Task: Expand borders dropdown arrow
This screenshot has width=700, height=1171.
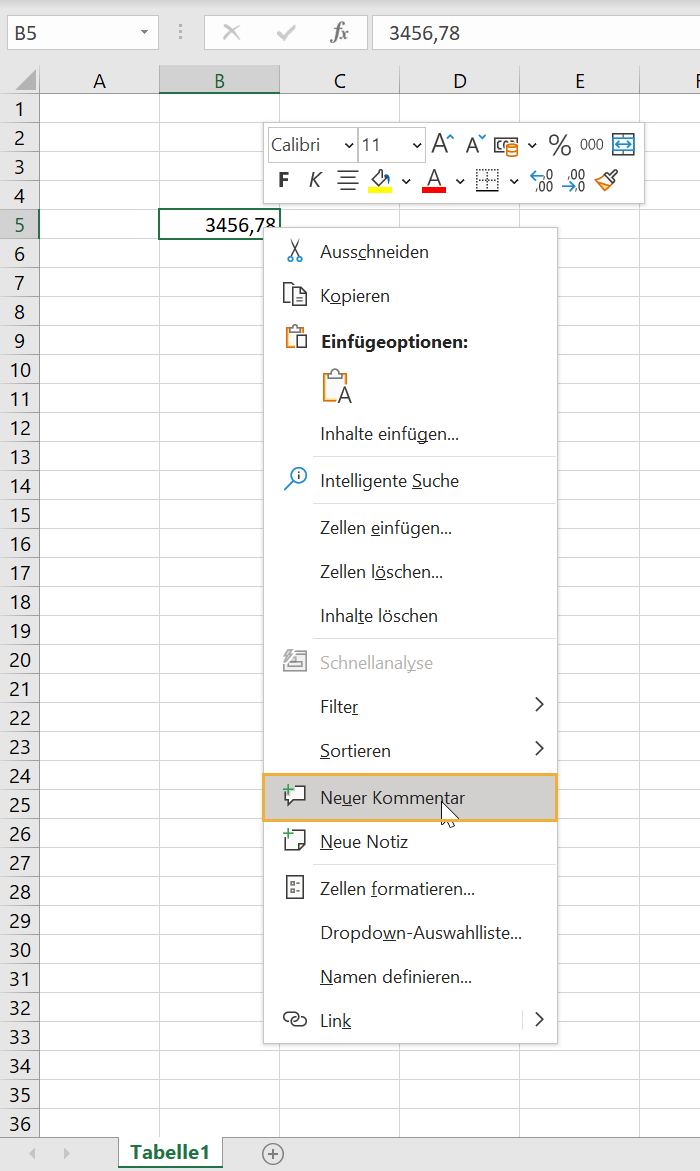Action: click(514, 181)
